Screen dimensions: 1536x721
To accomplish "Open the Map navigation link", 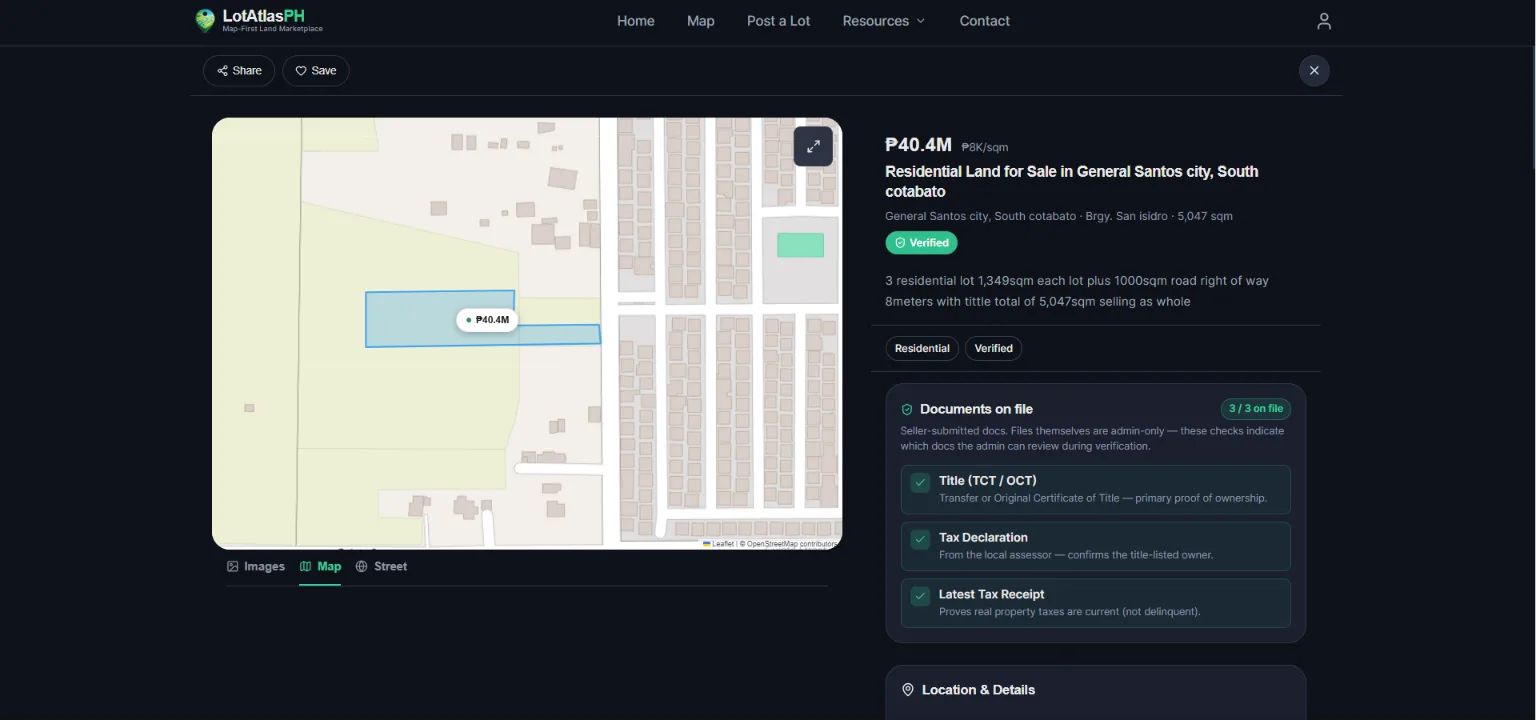I will coord(701,21).
